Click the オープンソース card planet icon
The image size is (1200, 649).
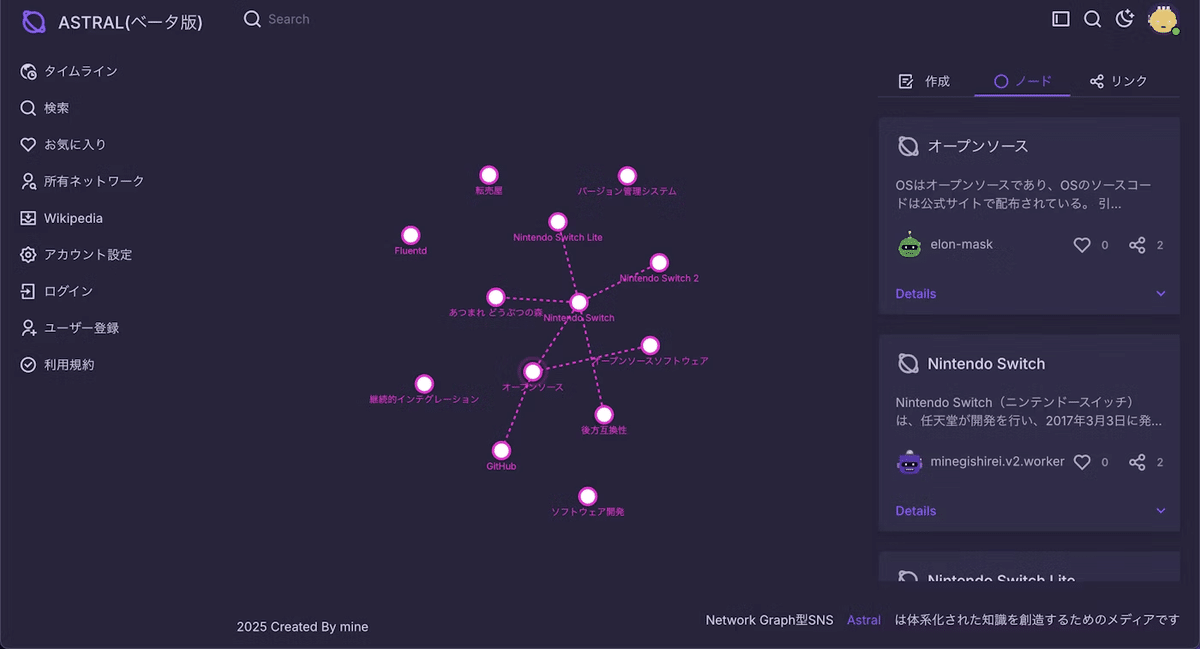coord(908,146)
